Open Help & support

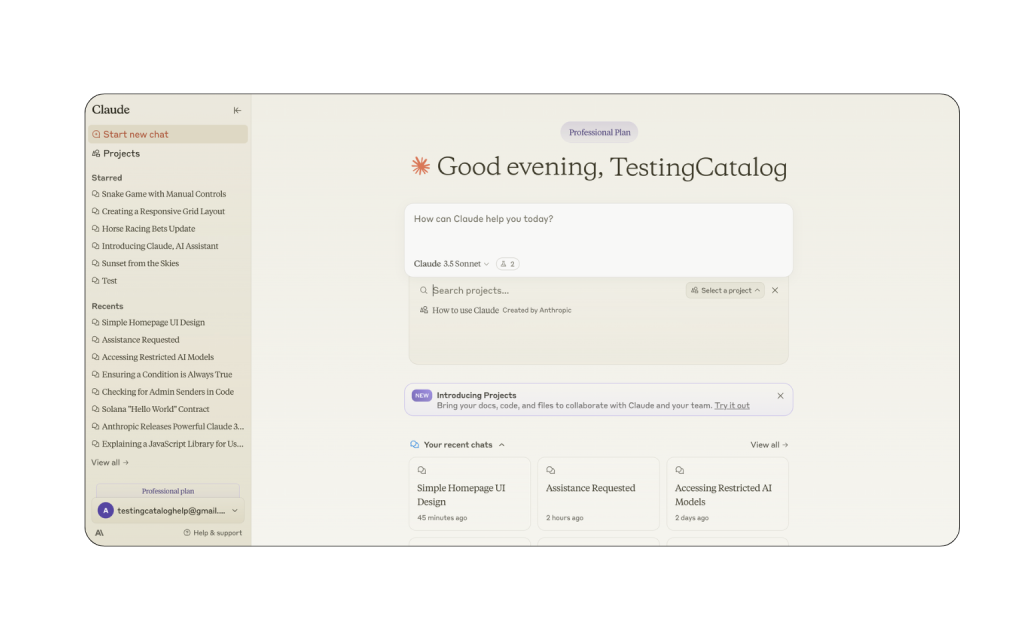coord(213,533)
